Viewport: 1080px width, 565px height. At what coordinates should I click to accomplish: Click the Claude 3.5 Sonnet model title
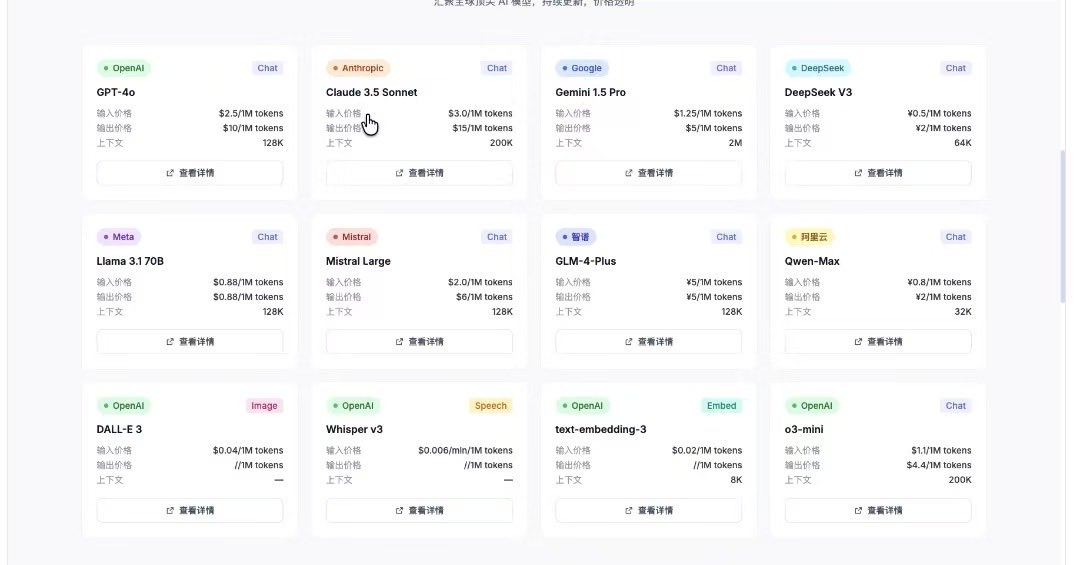pos(371,92)
